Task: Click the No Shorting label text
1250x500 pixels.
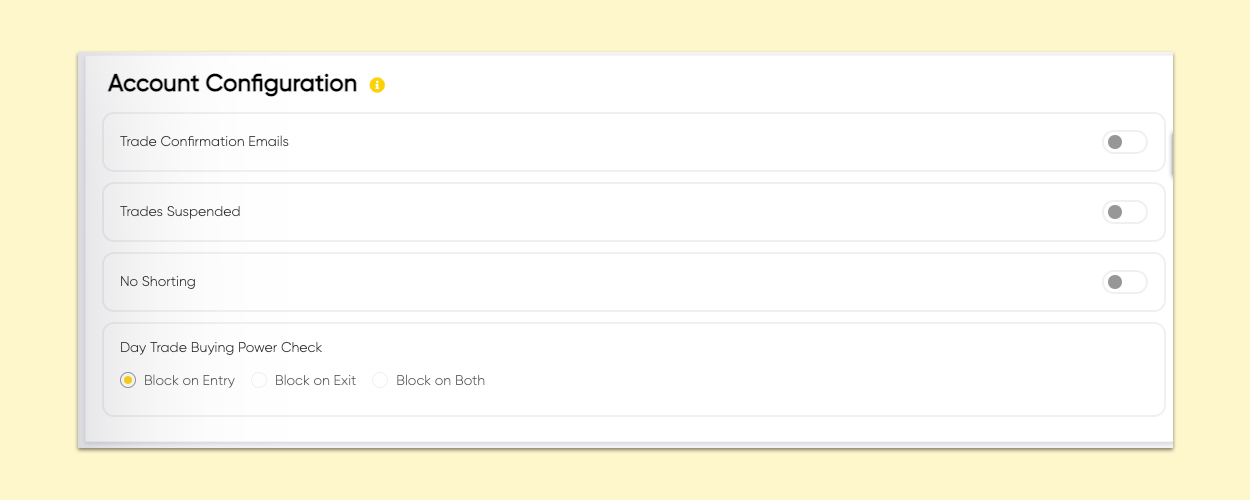Action: point(158,281)
